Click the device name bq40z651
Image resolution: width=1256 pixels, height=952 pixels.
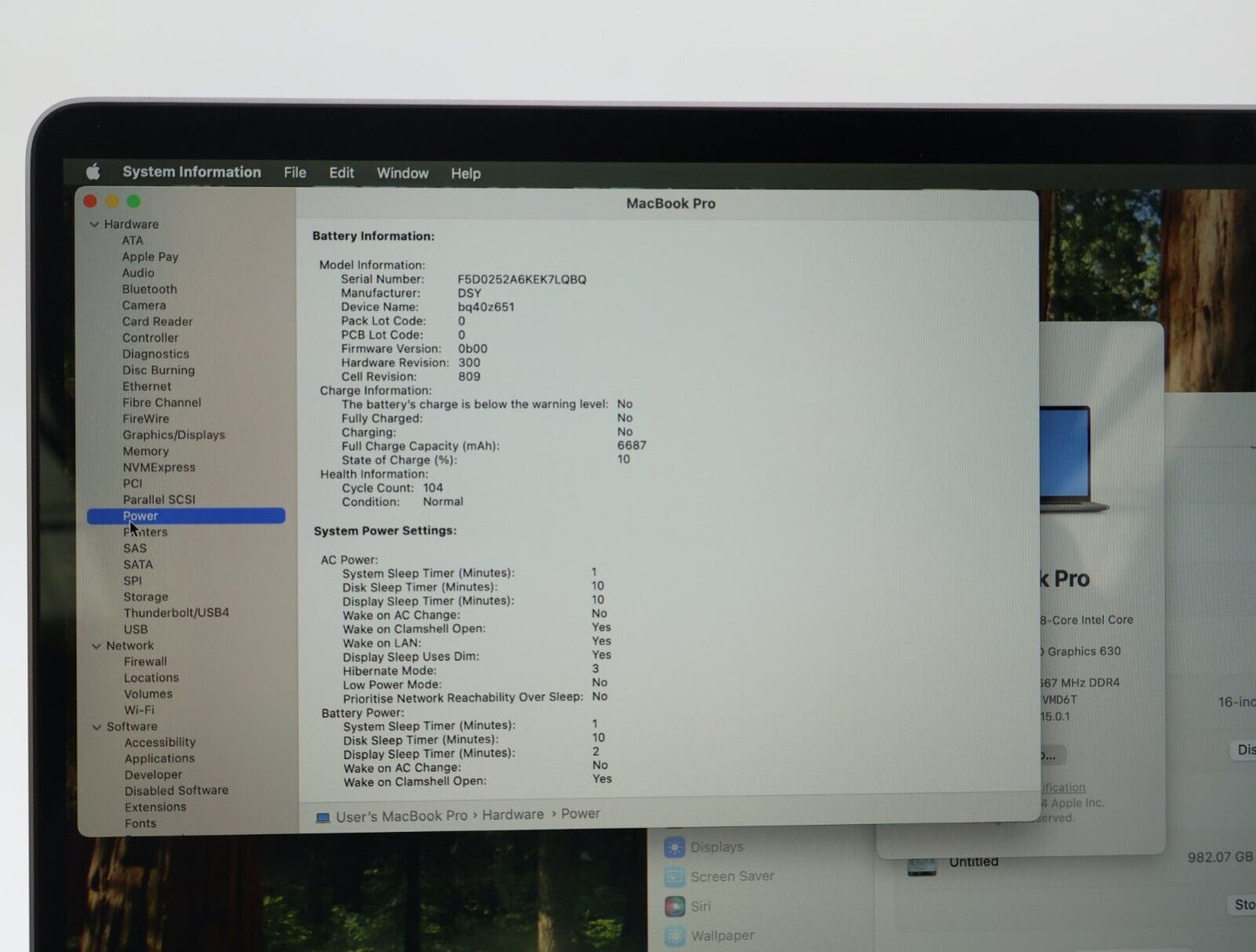(486, 308)
